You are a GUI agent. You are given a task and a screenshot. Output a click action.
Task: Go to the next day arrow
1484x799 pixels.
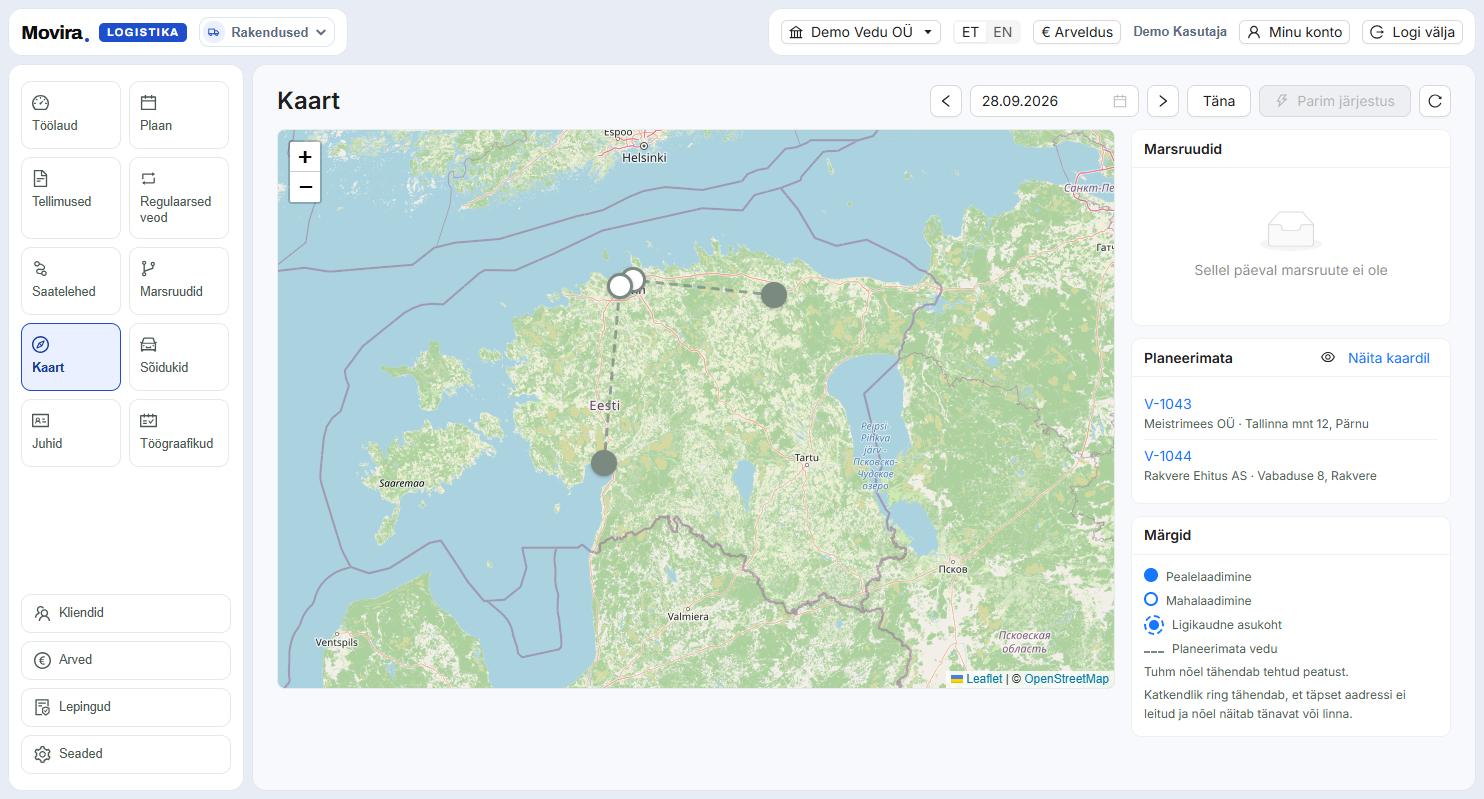pos(1162,101)
